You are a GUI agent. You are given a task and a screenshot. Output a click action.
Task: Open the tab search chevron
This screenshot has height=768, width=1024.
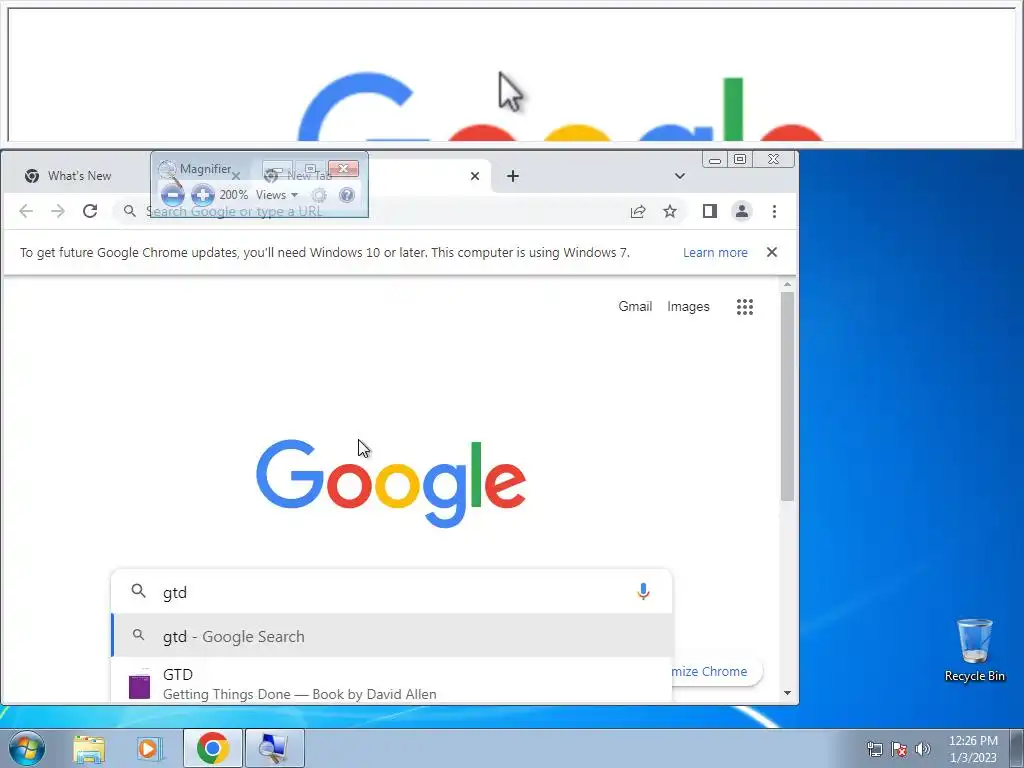coord(680,176)
